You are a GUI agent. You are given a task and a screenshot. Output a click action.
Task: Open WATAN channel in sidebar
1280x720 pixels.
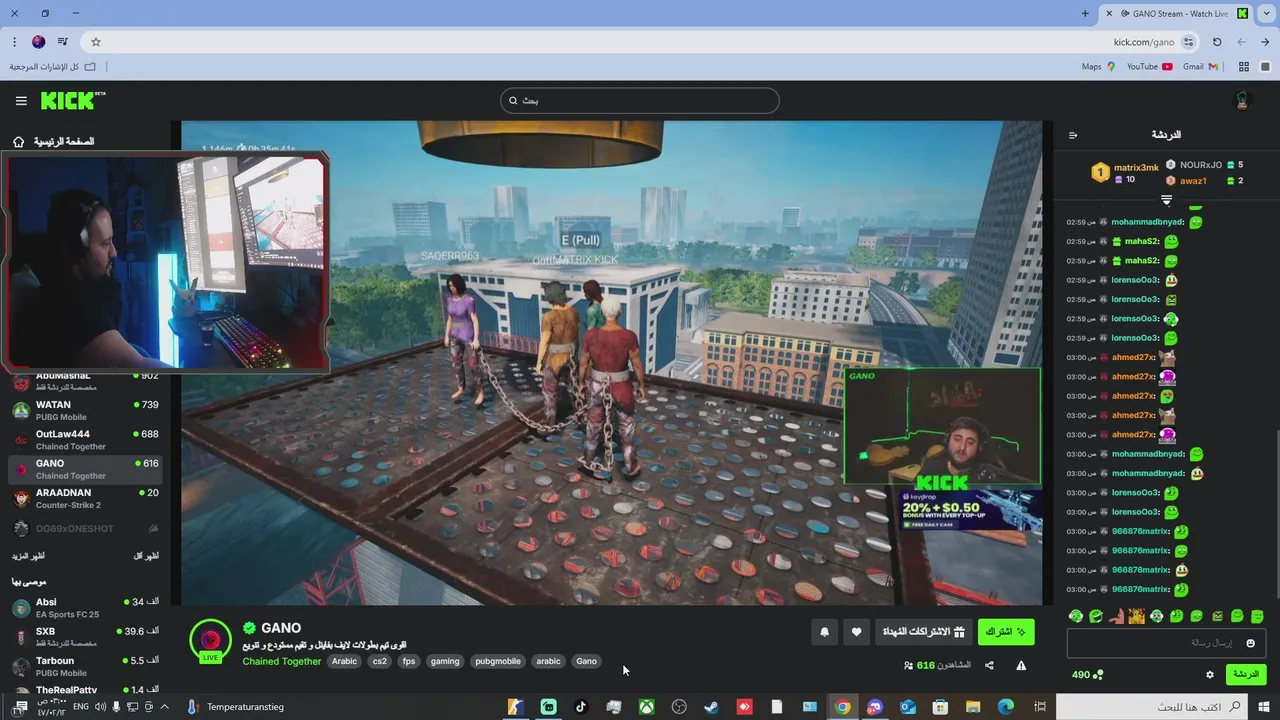(x=85, y=410)
